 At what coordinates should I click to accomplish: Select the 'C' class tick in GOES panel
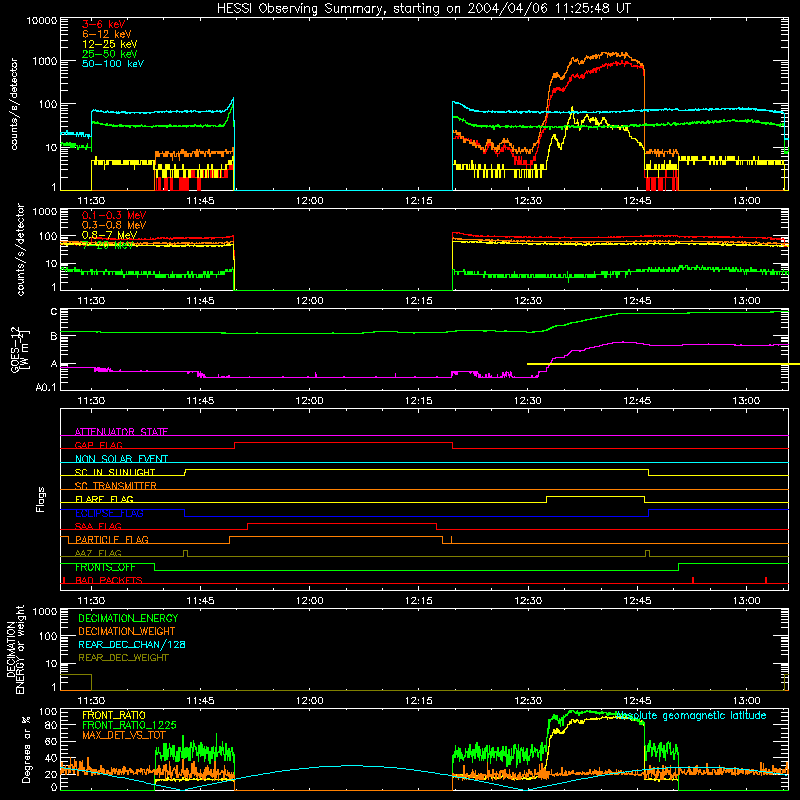(x=54, y=312)
